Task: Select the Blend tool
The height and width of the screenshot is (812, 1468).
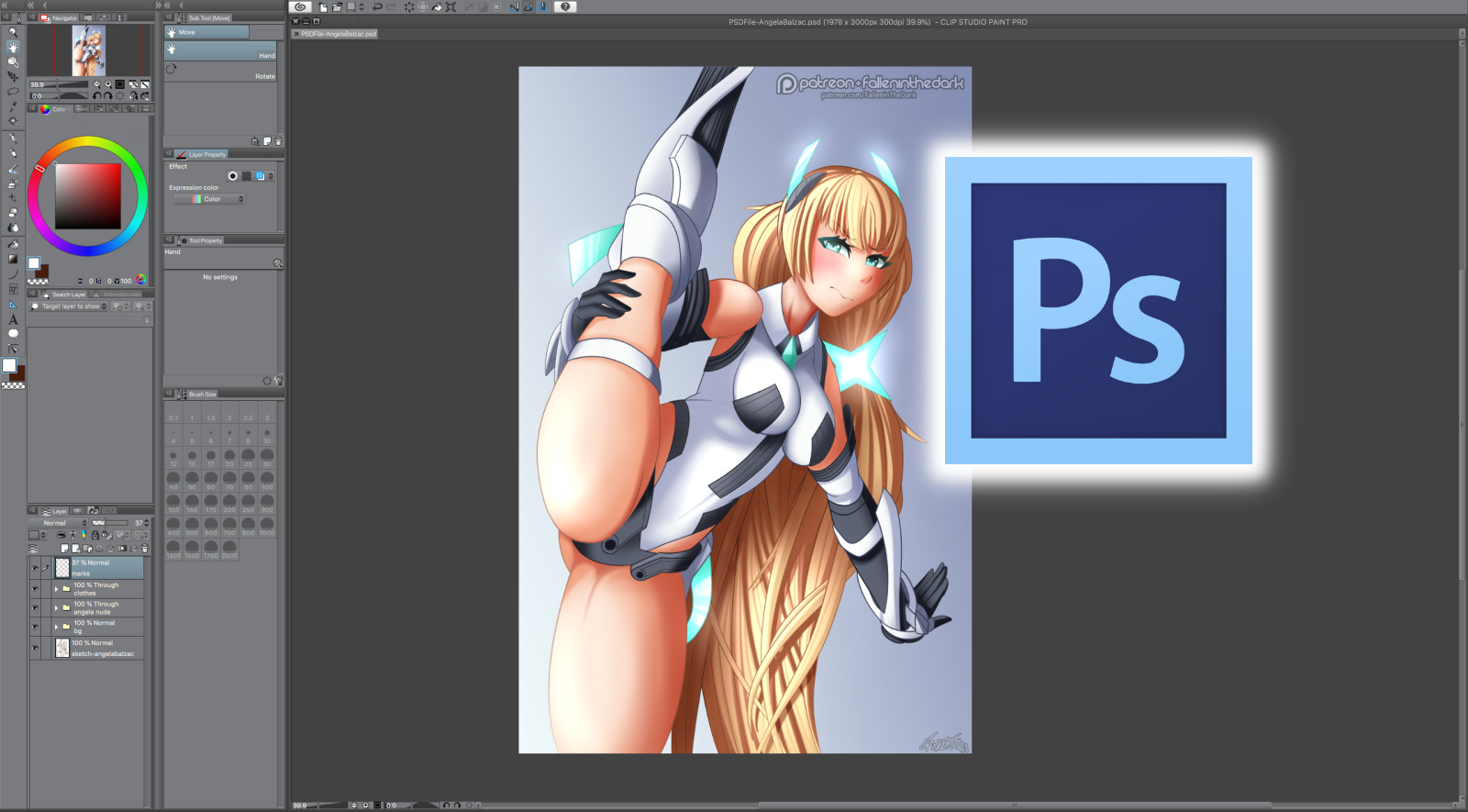Action: point(13,228)
